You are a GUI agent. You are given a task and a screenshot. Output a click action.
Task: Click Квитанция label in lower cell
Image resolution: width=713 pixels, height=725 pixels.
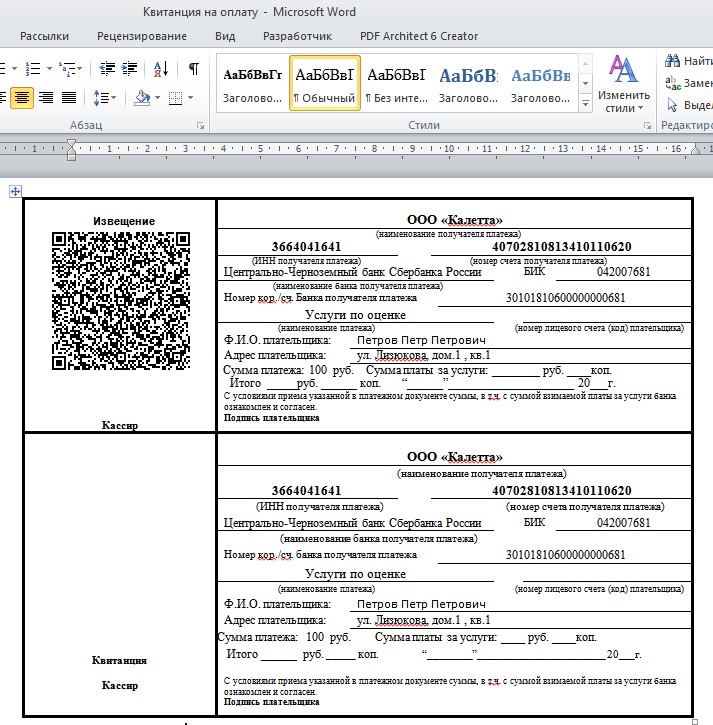(119, 660)
